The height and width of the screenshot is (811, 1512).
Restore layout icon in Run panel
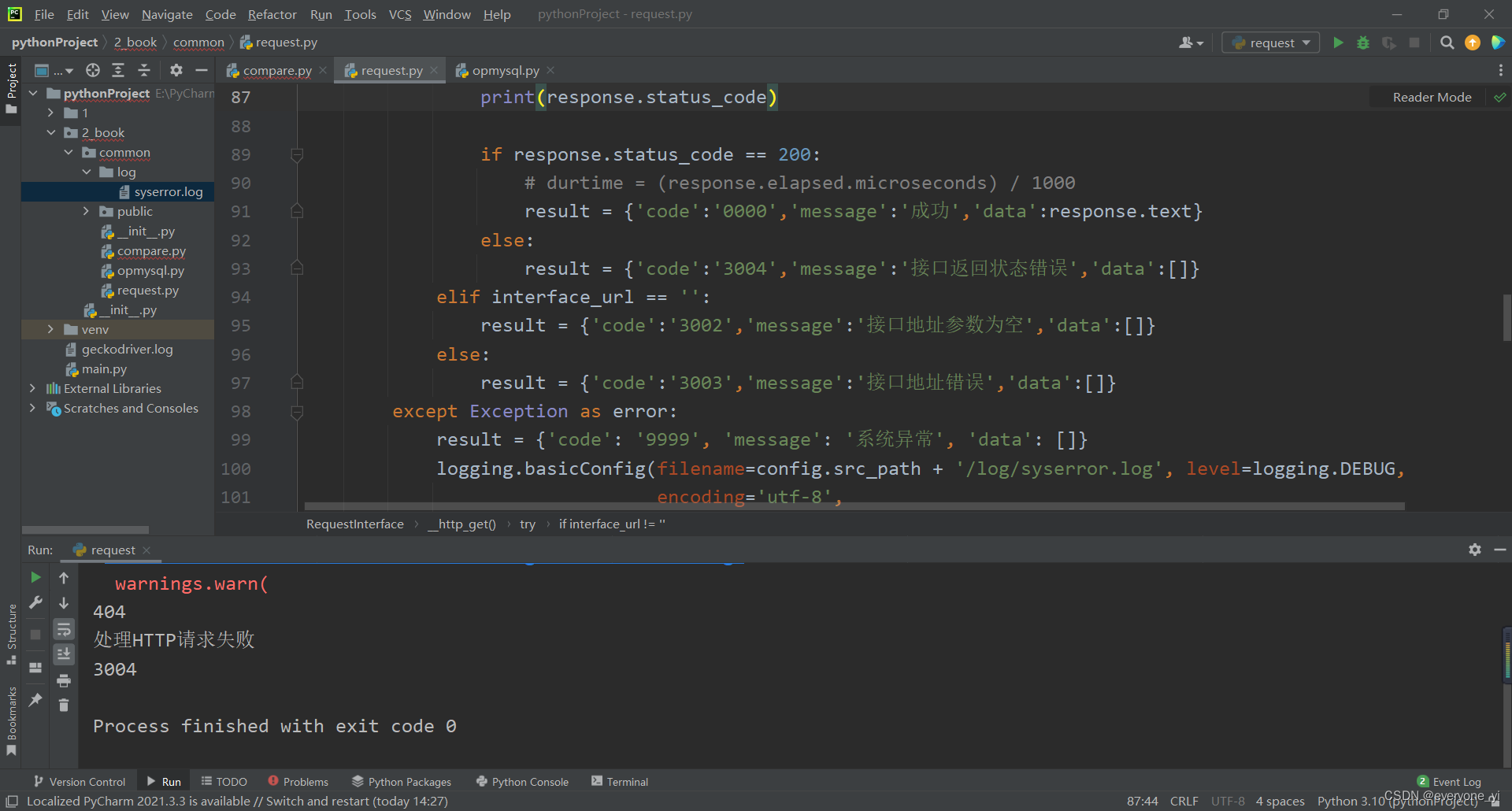tap(35, 667)
